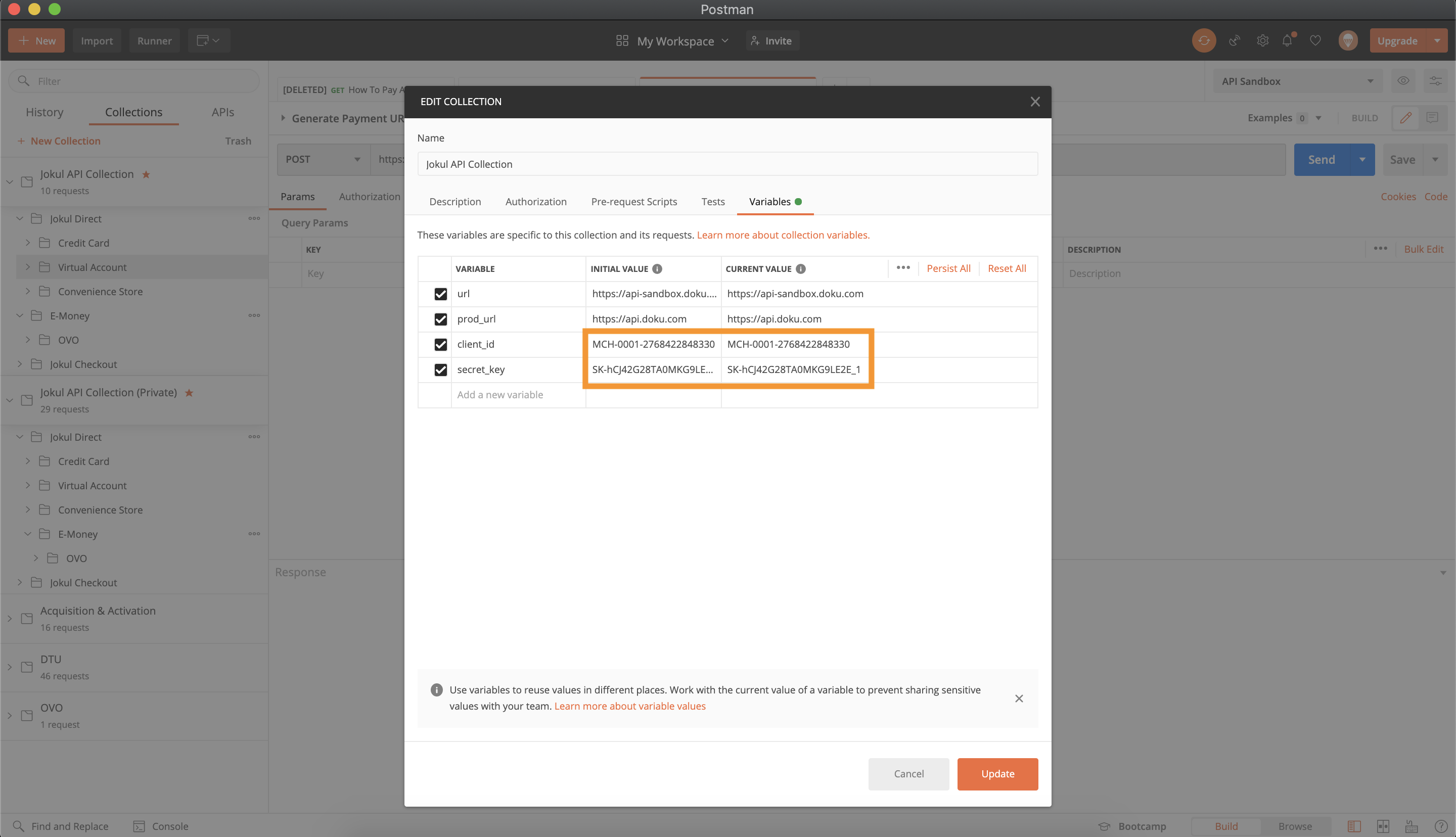This screenshot has height=837, width=1456.
Task: Click the Current Value info icon
Action: click(x=800, y=269)
